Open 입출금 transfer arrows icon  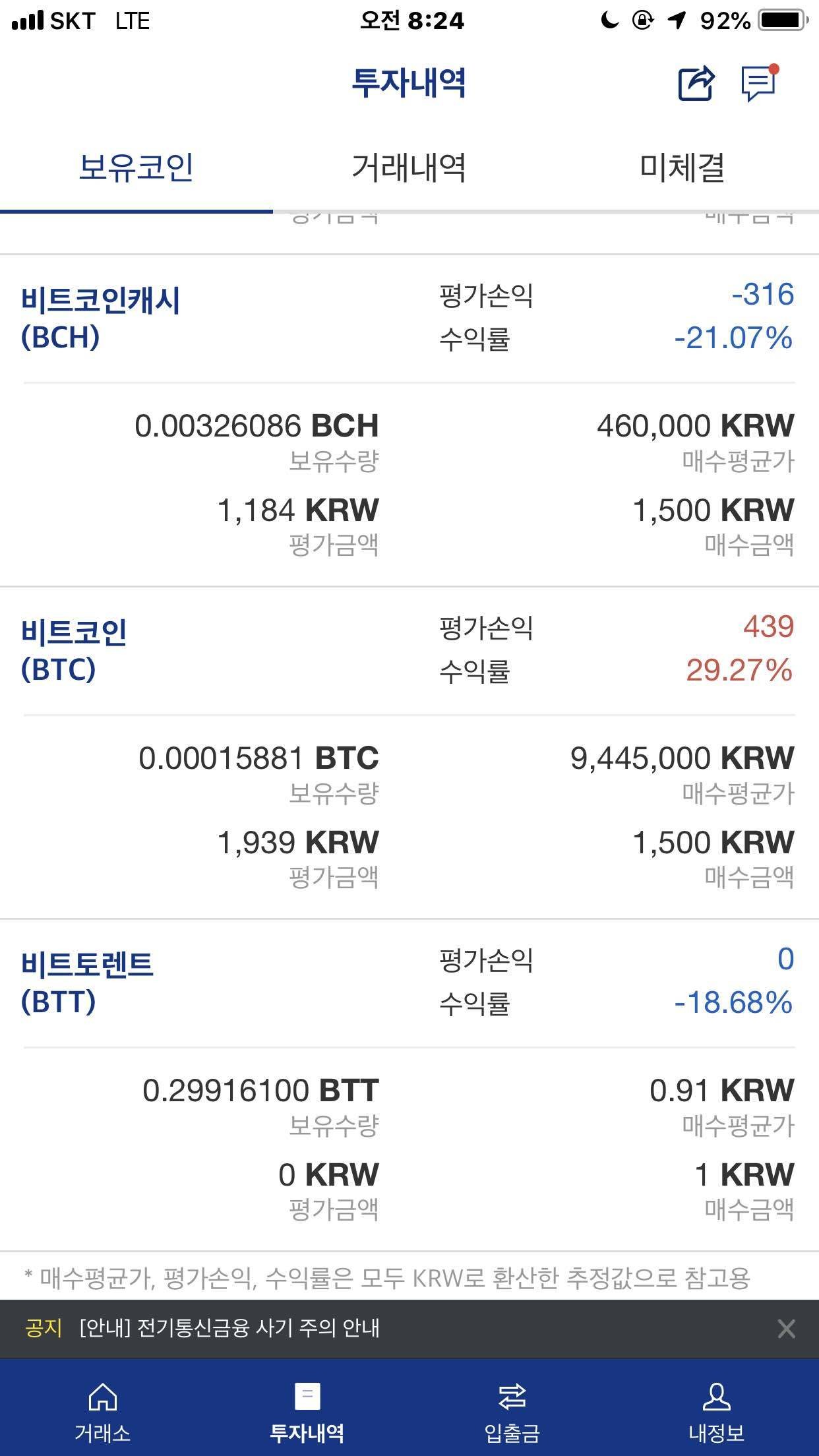point(512,1397)
